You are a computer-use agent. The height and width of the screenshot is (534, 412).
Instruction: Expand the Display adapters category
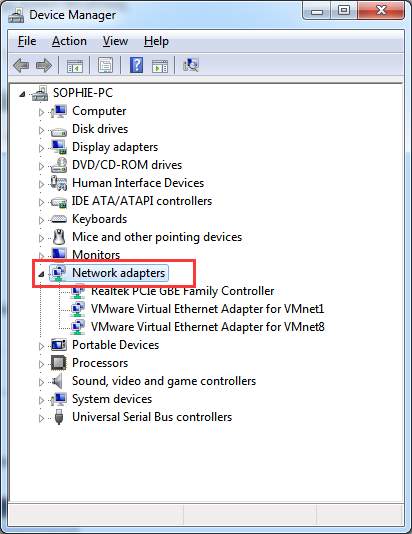pyautogui.click(x=41, y=148)
